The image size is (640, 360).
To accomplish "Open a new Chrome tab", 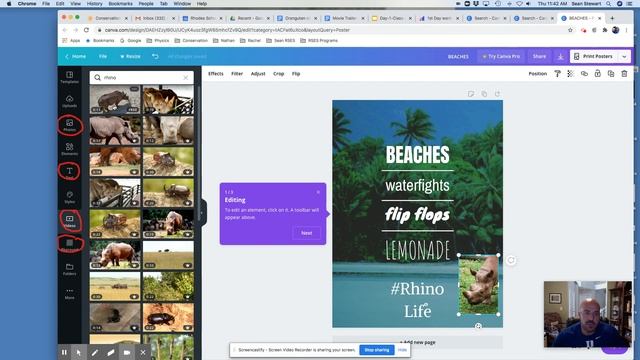I will tap(612, 18).
